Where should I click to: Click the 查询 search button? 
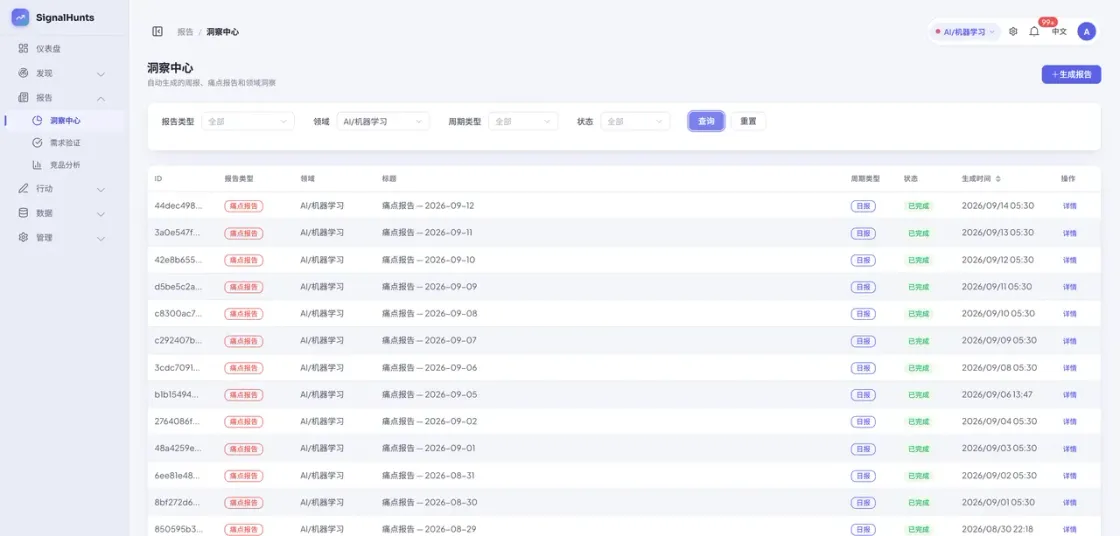coord(706,121)
